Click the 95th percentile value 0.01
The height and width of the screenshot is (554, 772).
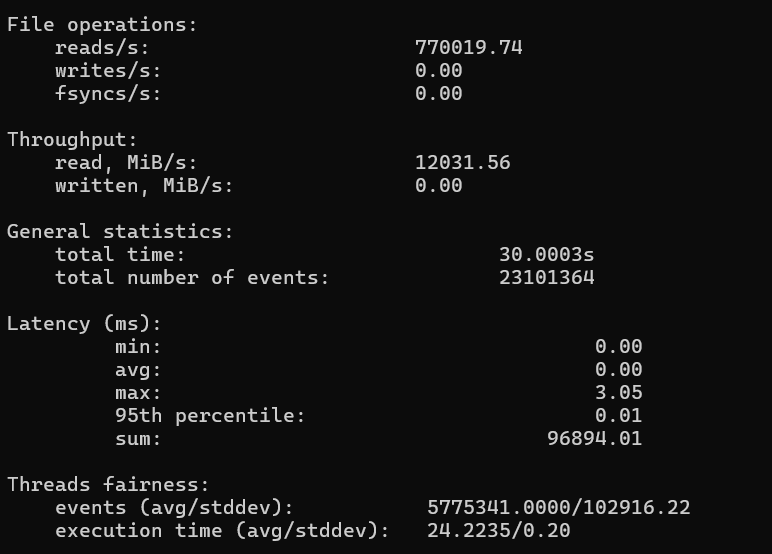pos(618,416)
